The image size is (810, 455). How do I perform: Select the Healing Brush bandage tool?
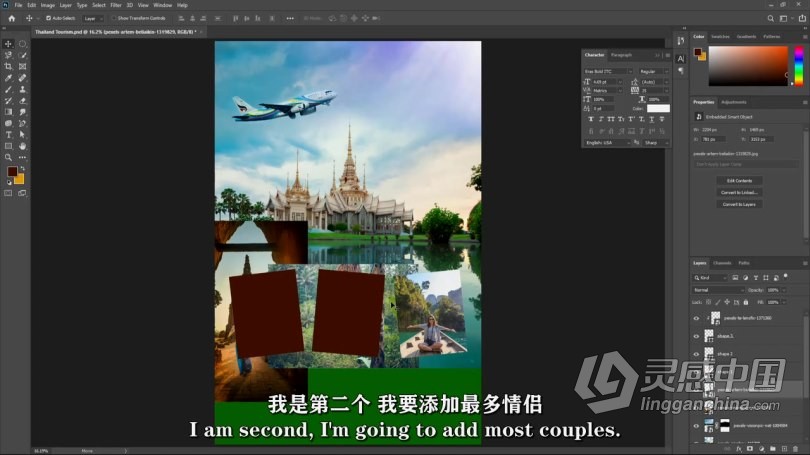pyautogui.click(x=23, y=78)
